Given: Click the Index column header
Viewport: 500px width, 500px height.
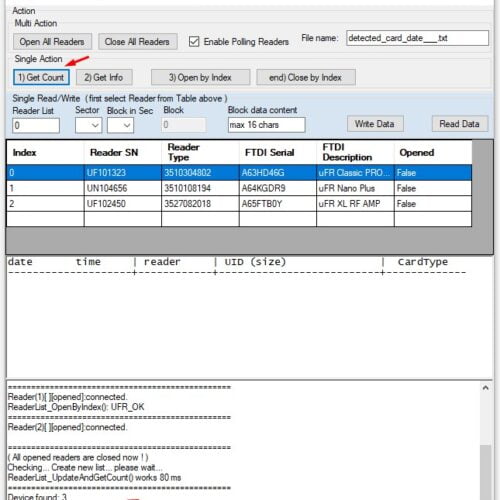Looking at the screenshot, I should pyautogui.click(x=45, y=152).
